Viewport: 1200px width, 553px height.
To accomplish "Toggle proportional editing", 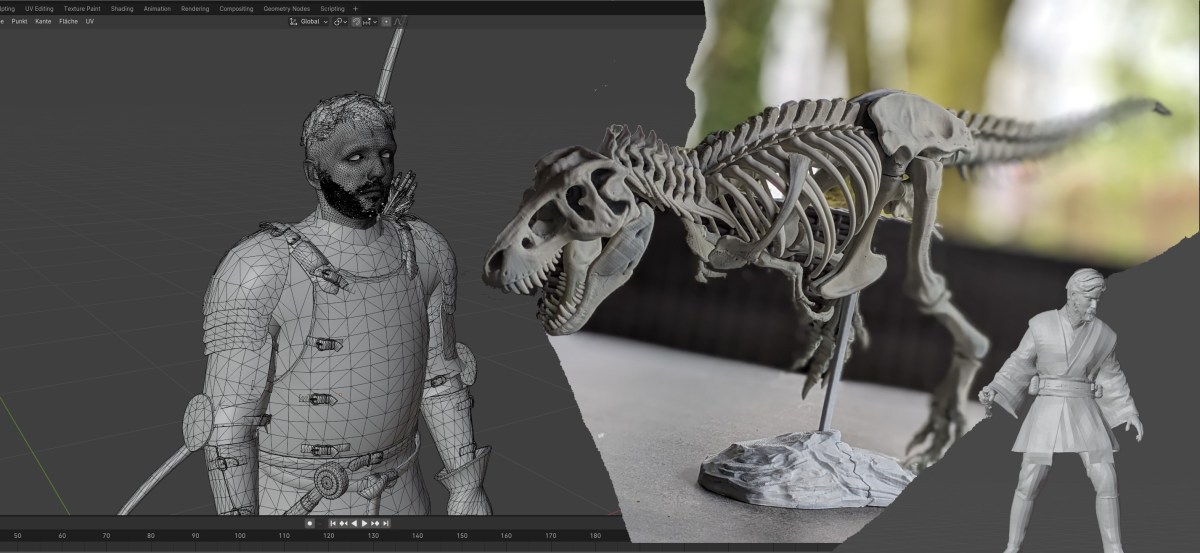I will point(384,21).
